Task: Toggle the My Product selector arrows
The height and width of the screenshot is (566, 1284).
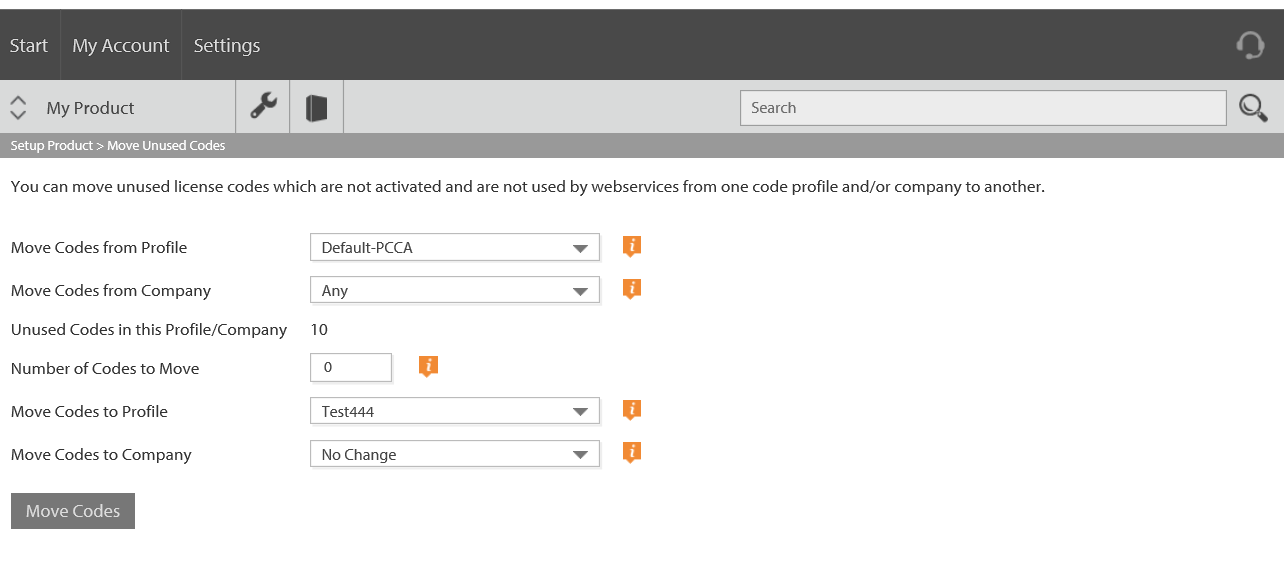Action: point(18,107)
